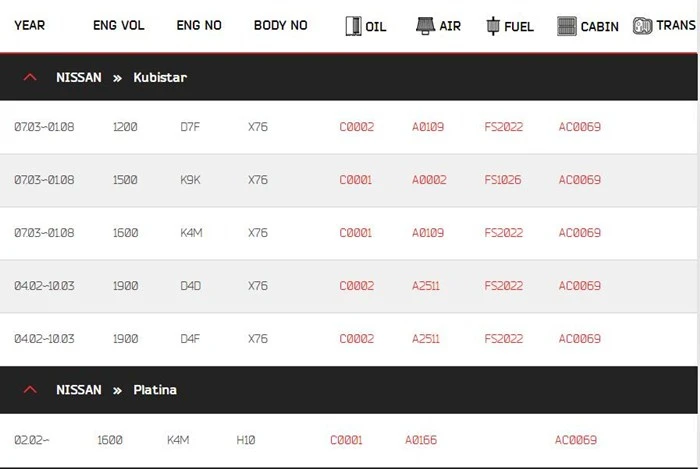Click the ENG VOL column header
The width and height of the screenshot is (700, 469).
pyautogui.click(x=119, y=25)
